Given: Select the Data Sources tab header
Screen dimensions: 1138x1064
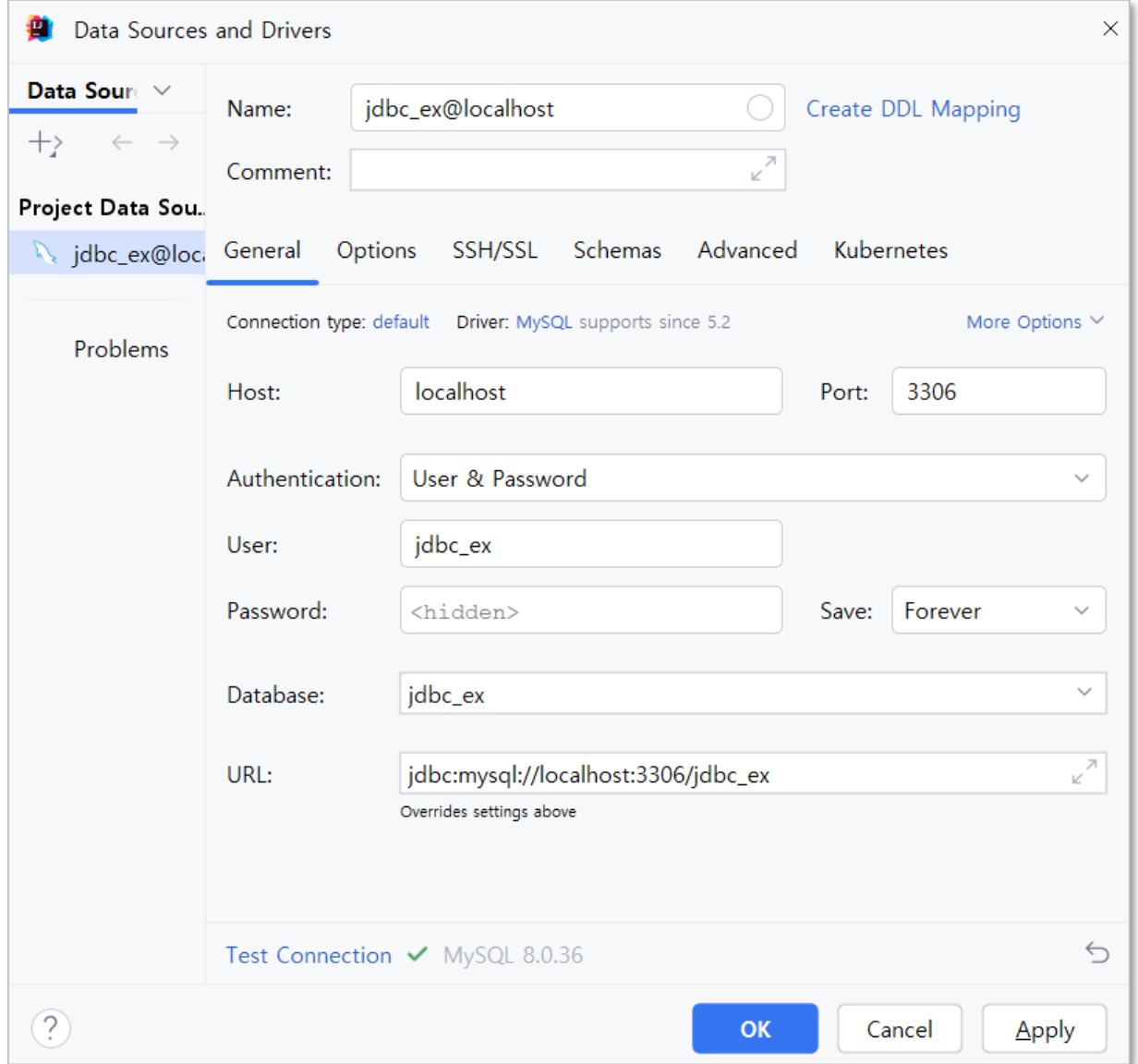Looking at the screenshot, I should tap(81, 91).
